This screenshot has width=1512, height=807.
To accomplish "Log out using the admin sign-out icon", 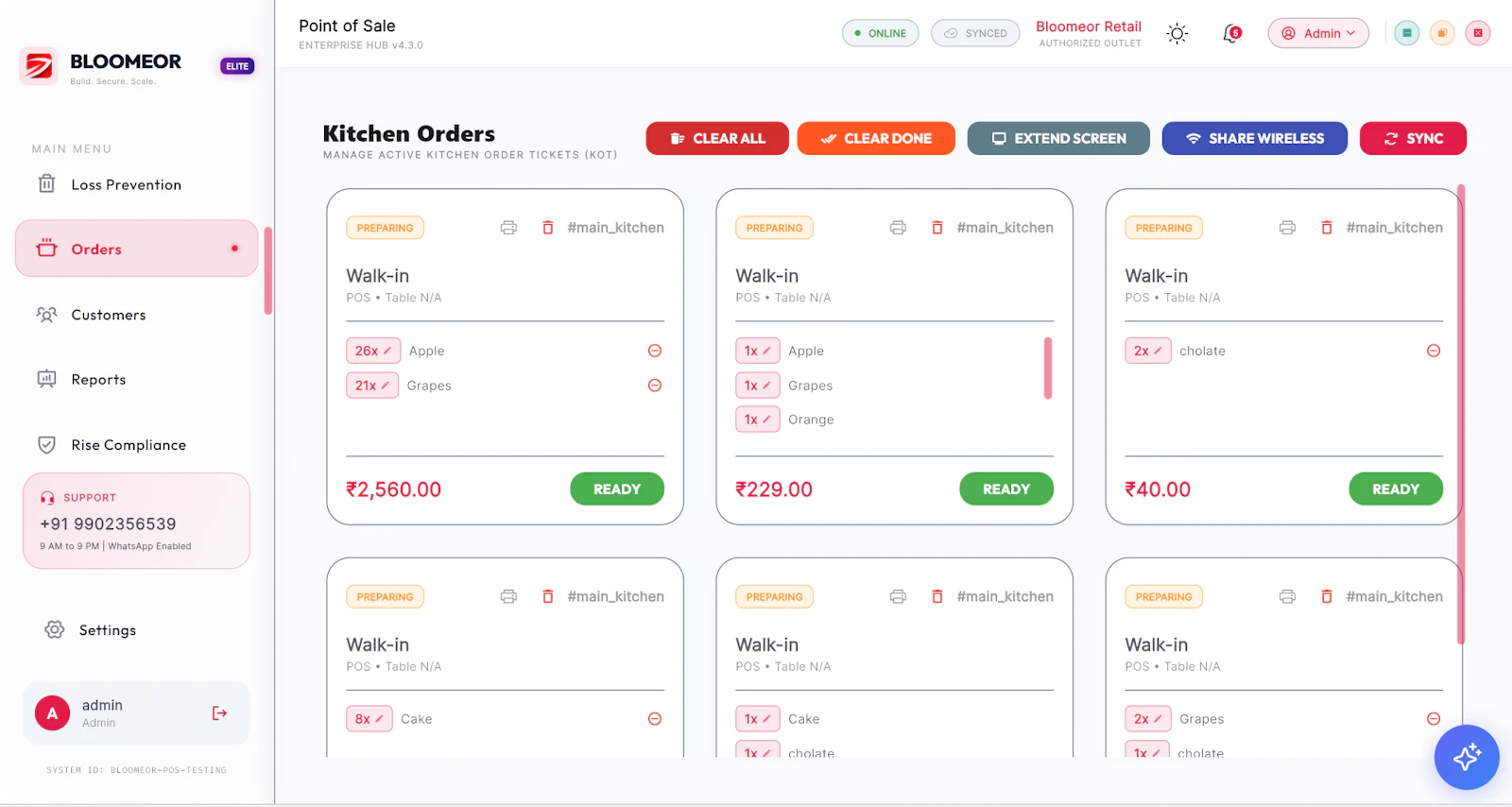I will pos(219,713).
